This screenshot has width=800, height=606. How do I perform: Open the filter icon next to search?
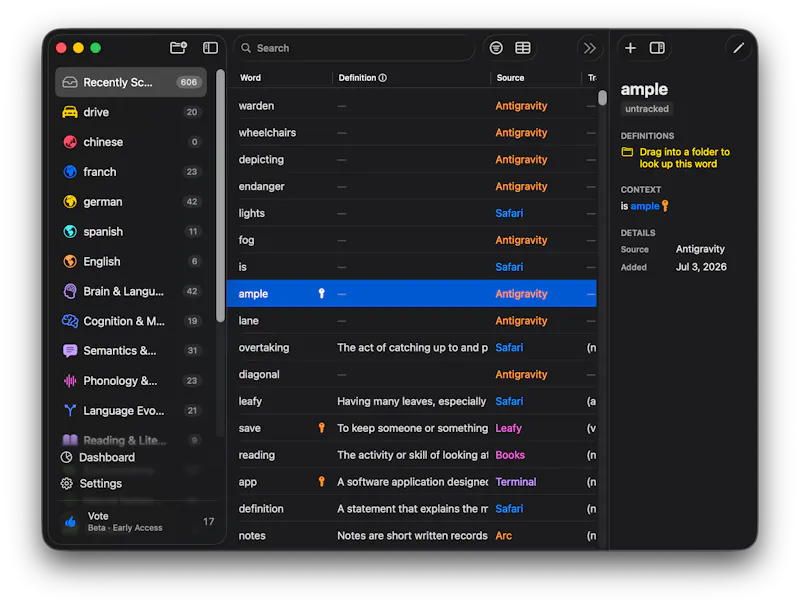pos(496,48)
